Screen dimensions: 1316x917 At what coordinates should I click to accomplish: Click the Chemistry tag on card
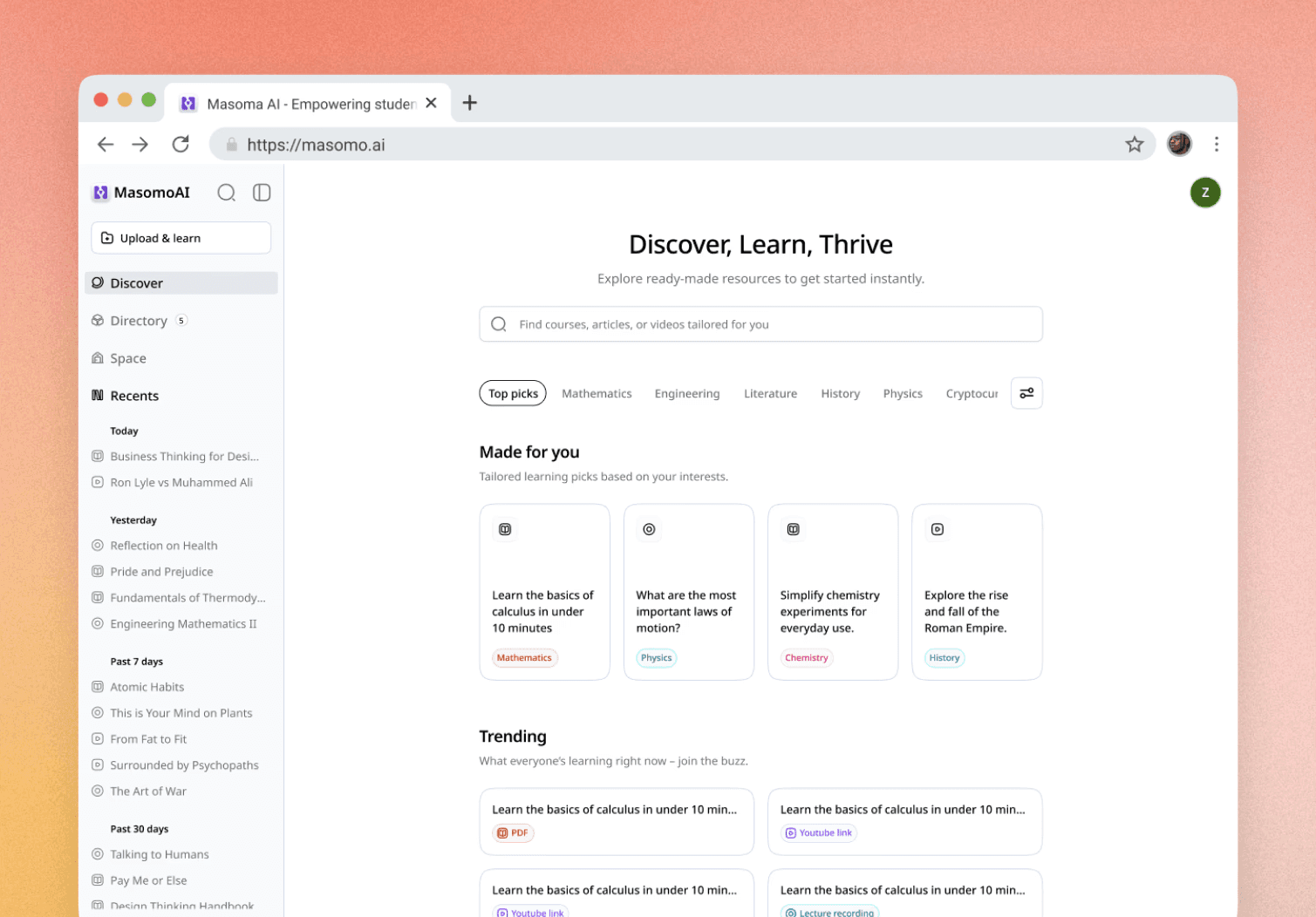[x=806, y=658]
